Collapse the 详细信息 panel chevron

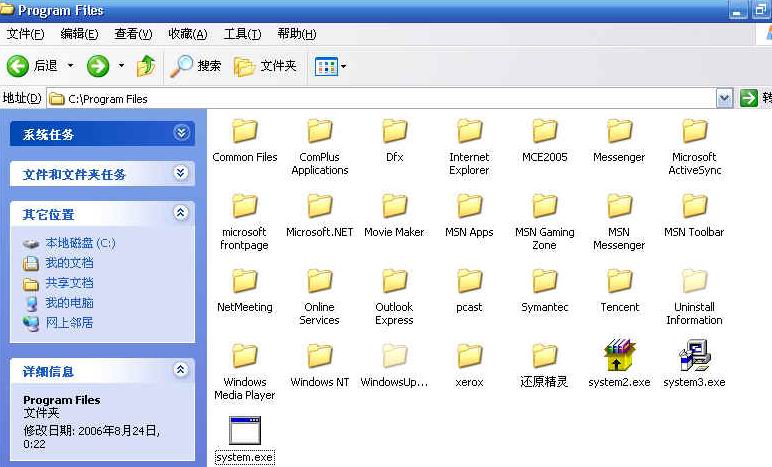pyautogui.click(x=181, y=370)
